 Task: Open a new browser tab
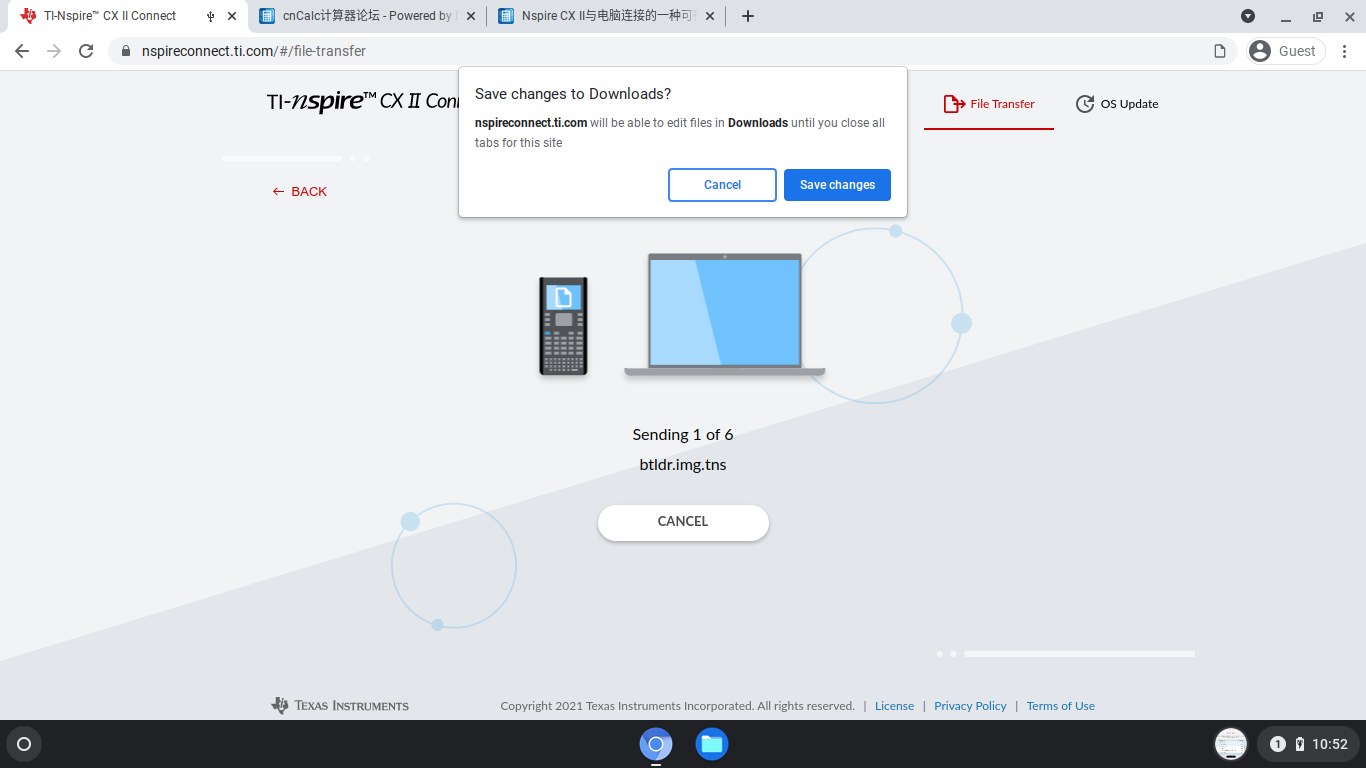tap(748, 16)
